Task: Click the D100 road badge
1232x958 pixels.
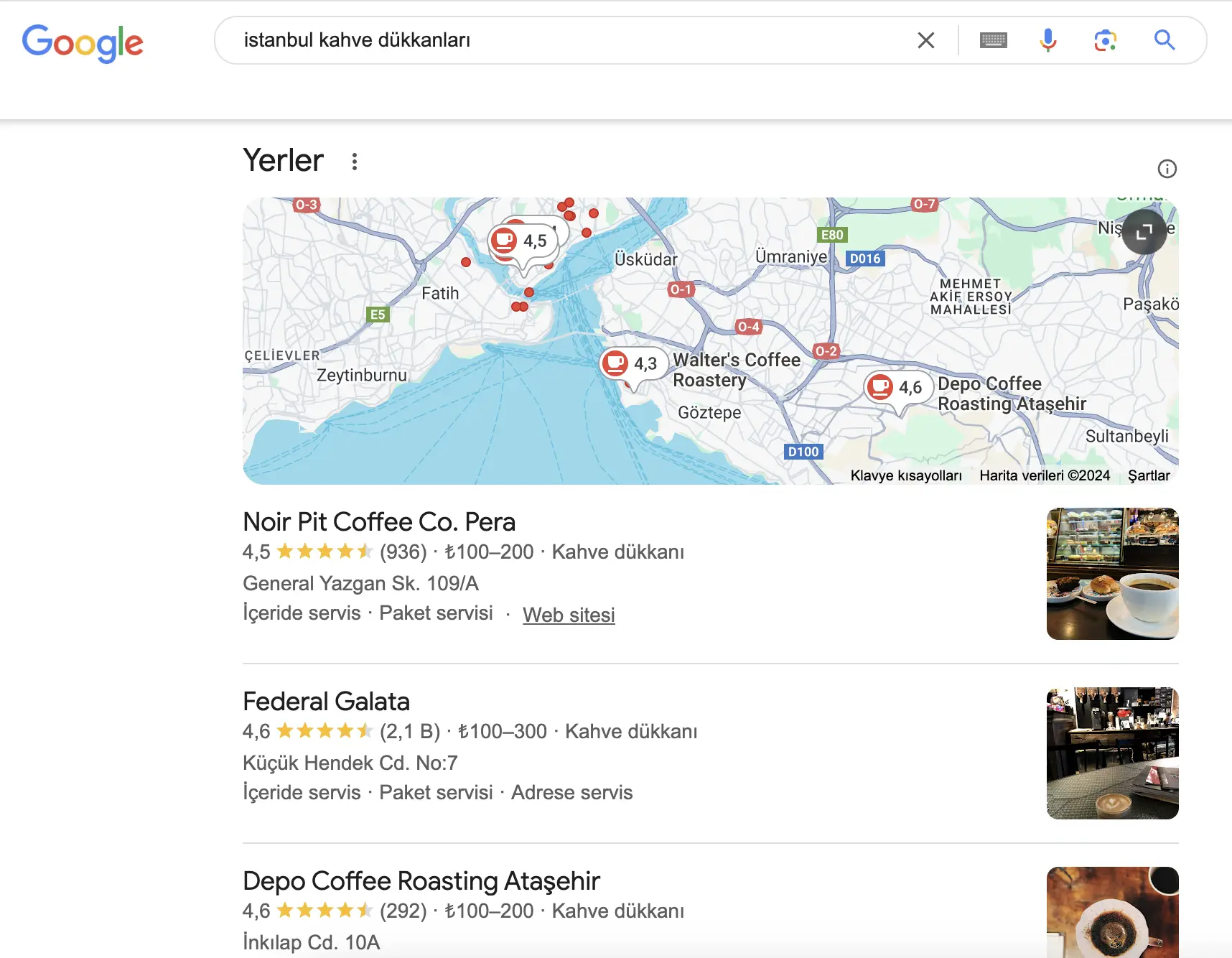Action: 803,452
